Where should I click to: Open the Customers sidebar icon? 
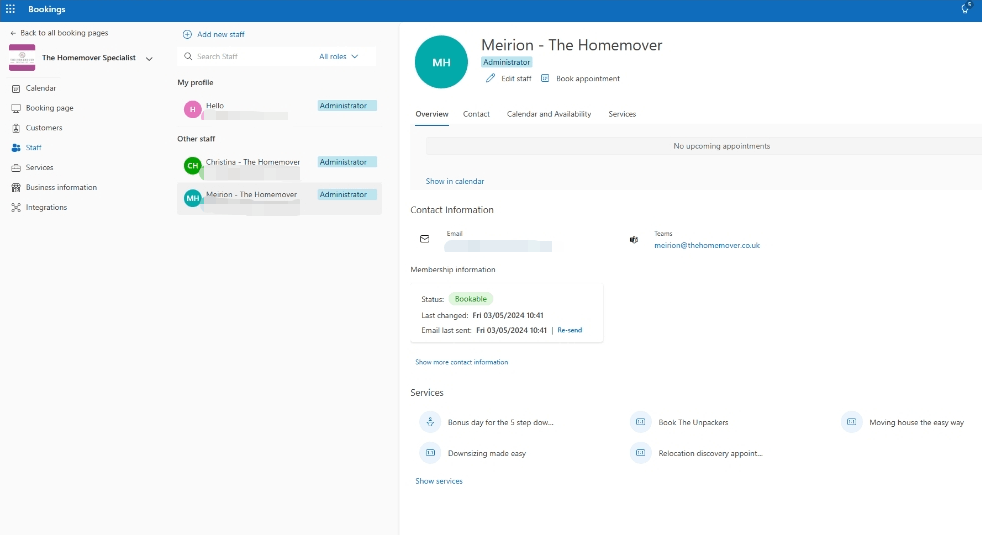pos(16,128)
